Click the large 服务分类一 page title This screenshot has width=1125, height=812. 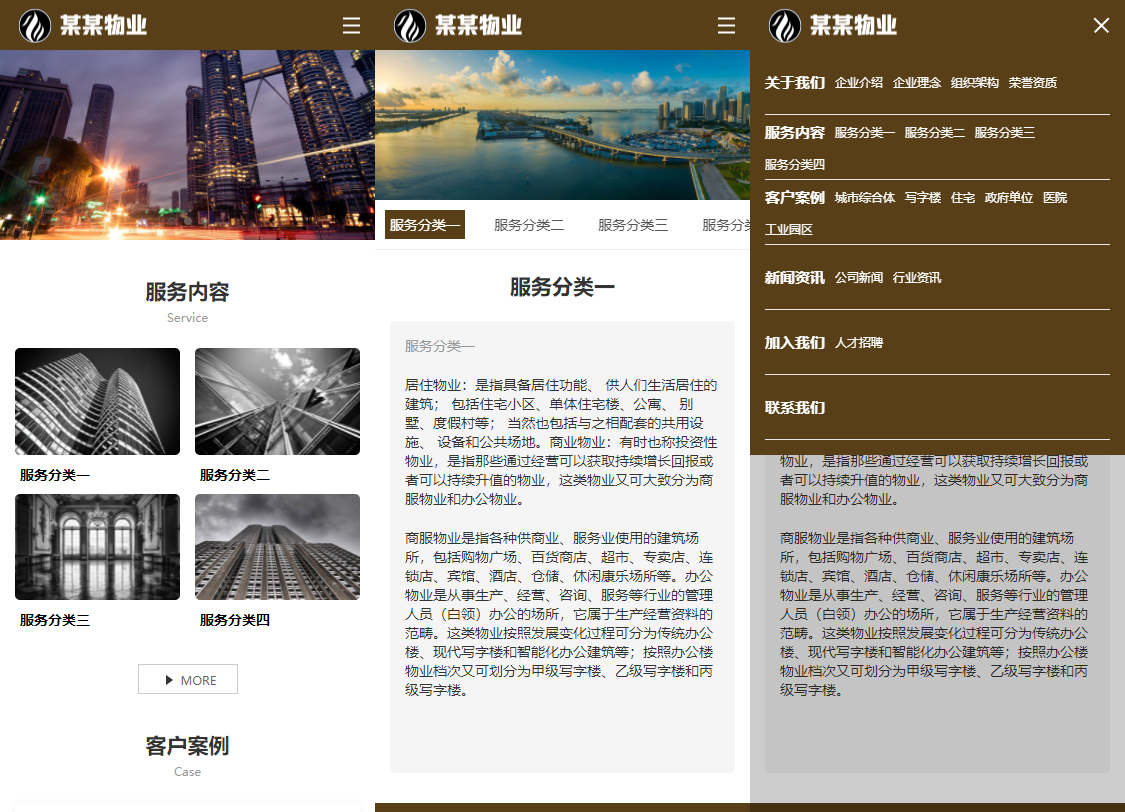pyautogui.click(x=562, y=287)
